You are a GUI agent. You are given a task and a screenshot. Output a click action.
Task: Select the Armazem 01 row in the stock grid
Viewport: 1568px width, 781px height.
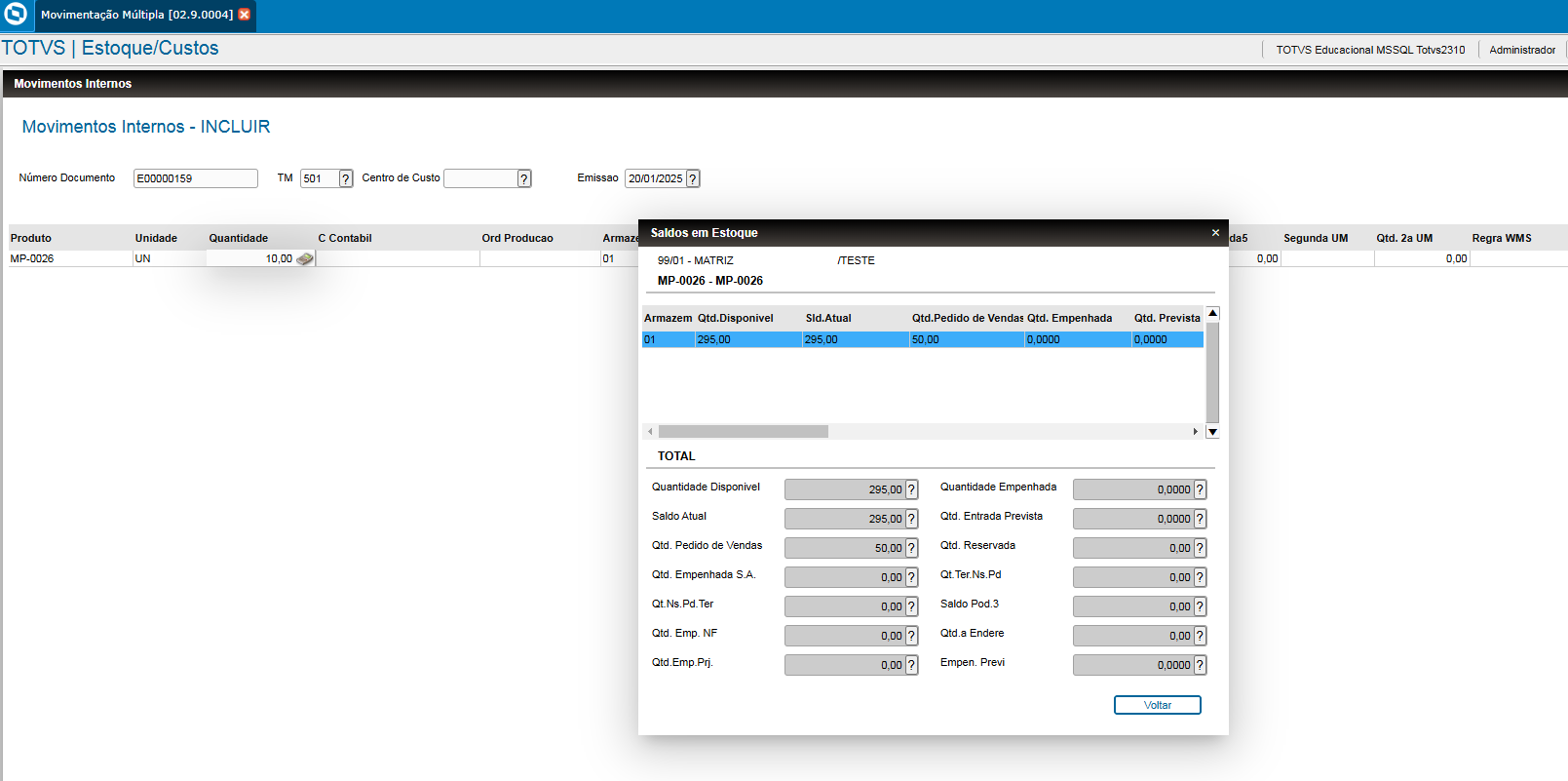point(923,339)
